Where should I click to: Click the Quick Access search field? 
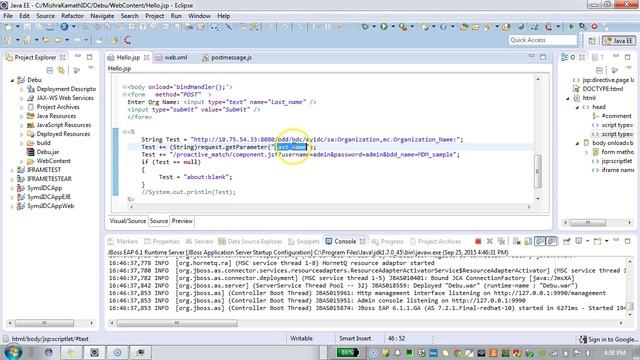[x=542, y=40]
